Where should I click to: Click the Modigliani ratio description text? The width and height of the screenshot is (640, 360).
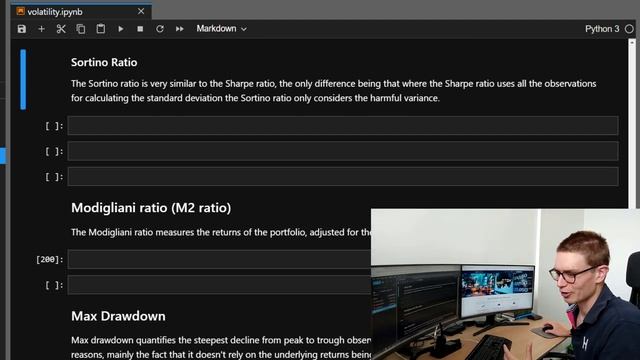click(221, 232)
